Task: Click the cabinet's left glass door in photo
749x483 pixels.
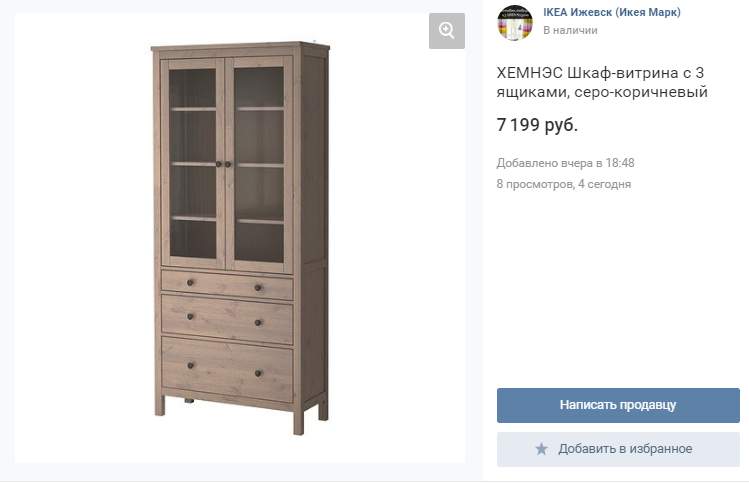Action: (193, 162)
